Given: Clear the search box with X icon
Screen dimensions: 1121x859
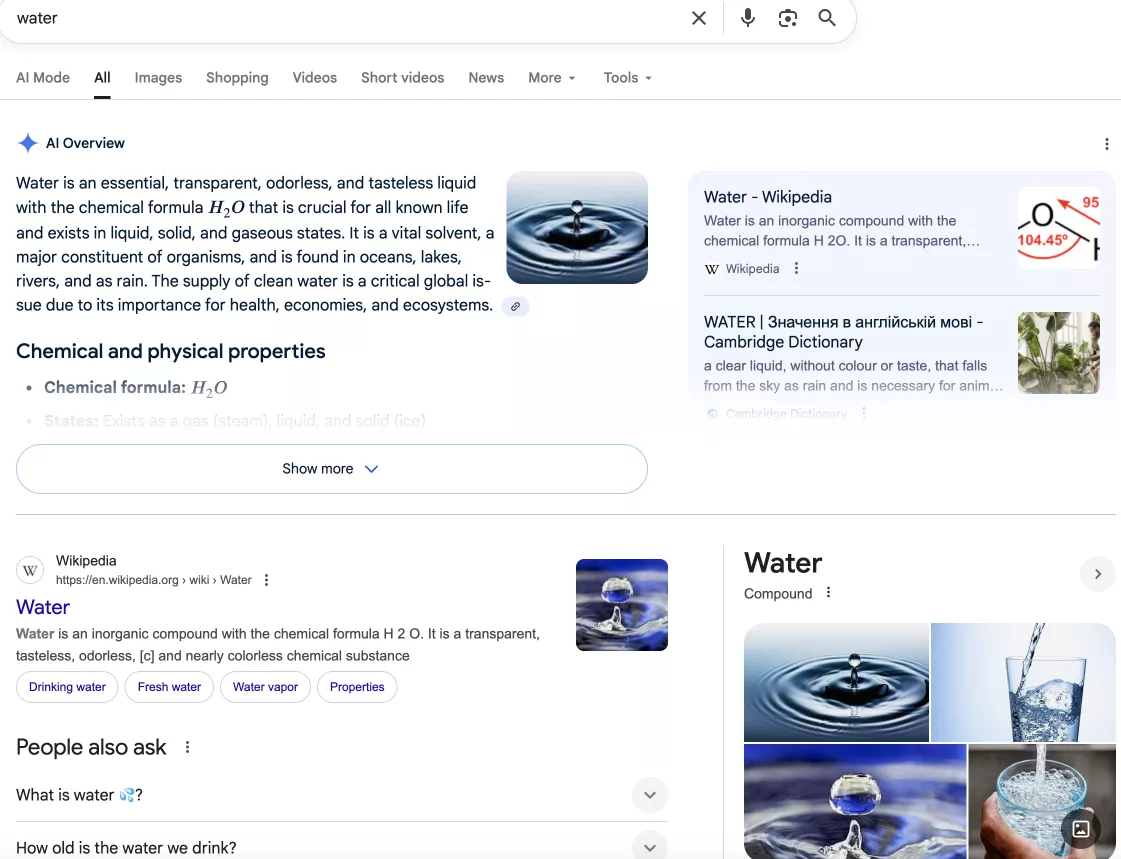Looking at the screenshot, I should pos(699,18).
